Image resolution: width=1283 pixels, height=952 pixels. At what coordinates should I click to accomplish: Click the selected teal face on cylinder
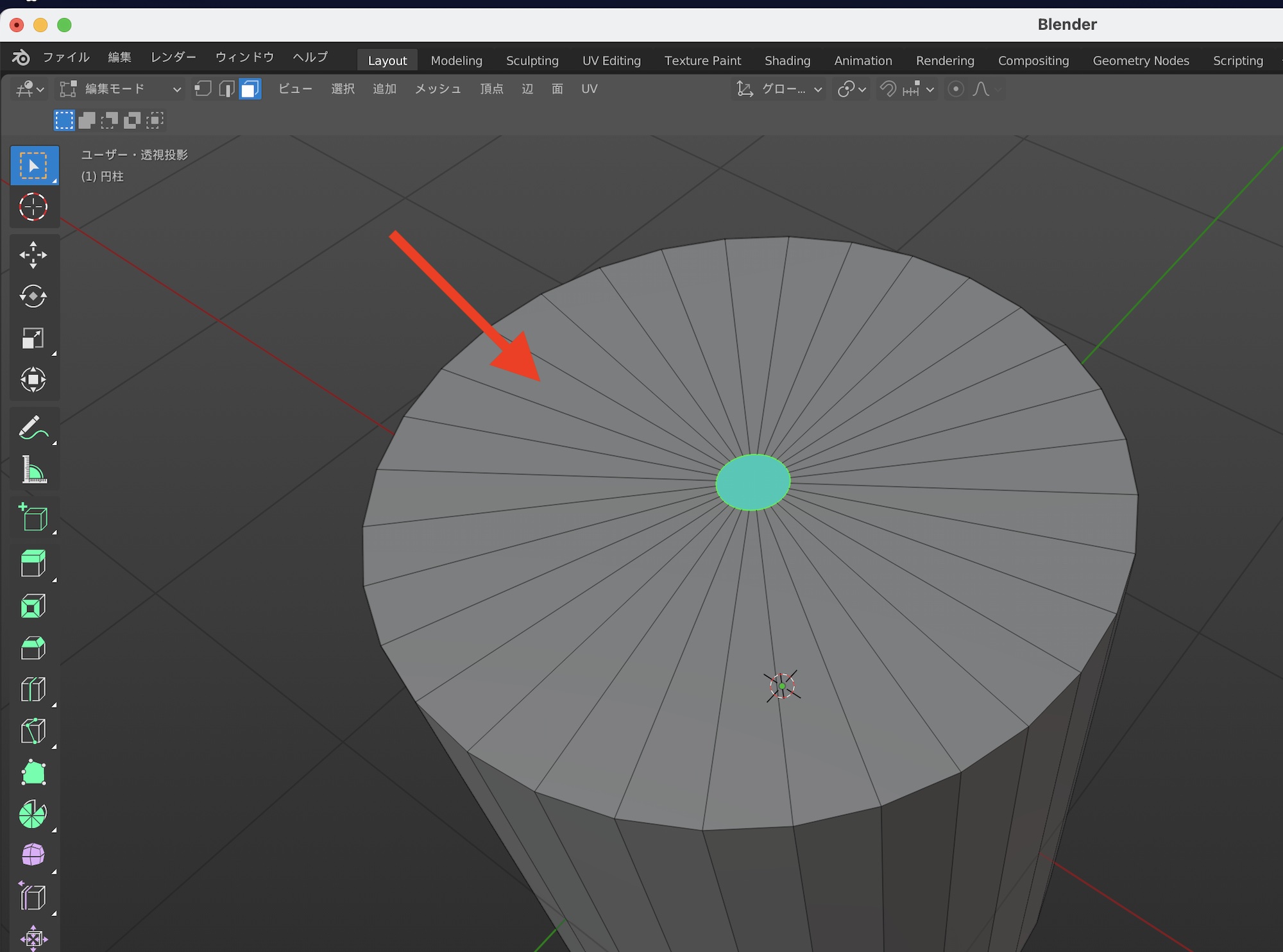point(752,482)
